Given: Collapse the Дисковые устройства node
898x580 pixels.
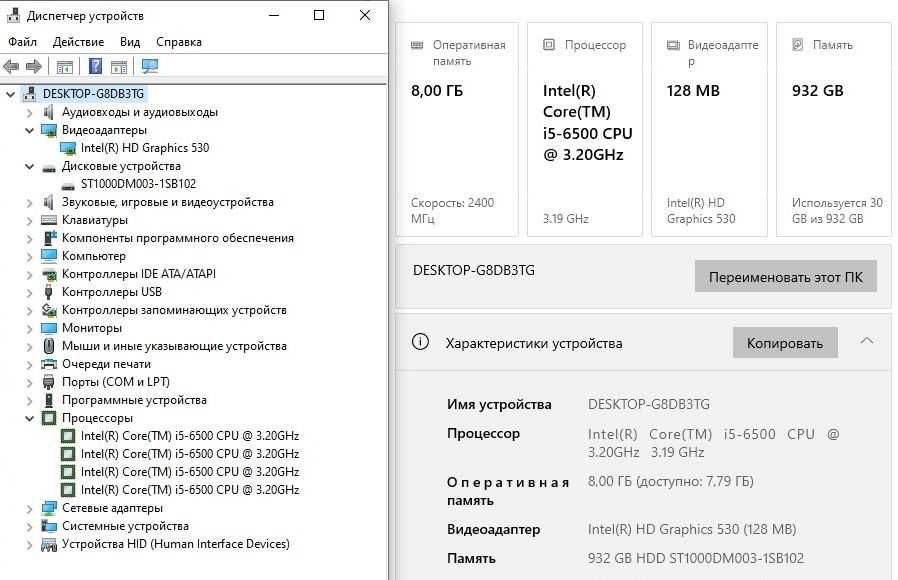Looking at the screenshot, I should [x=29, y=167].
